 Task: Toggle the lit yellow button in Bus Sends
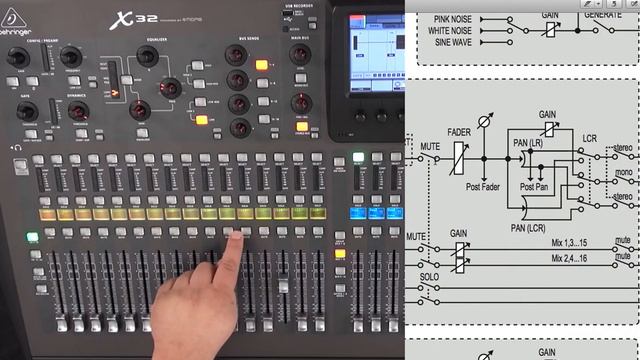point(262,64)
